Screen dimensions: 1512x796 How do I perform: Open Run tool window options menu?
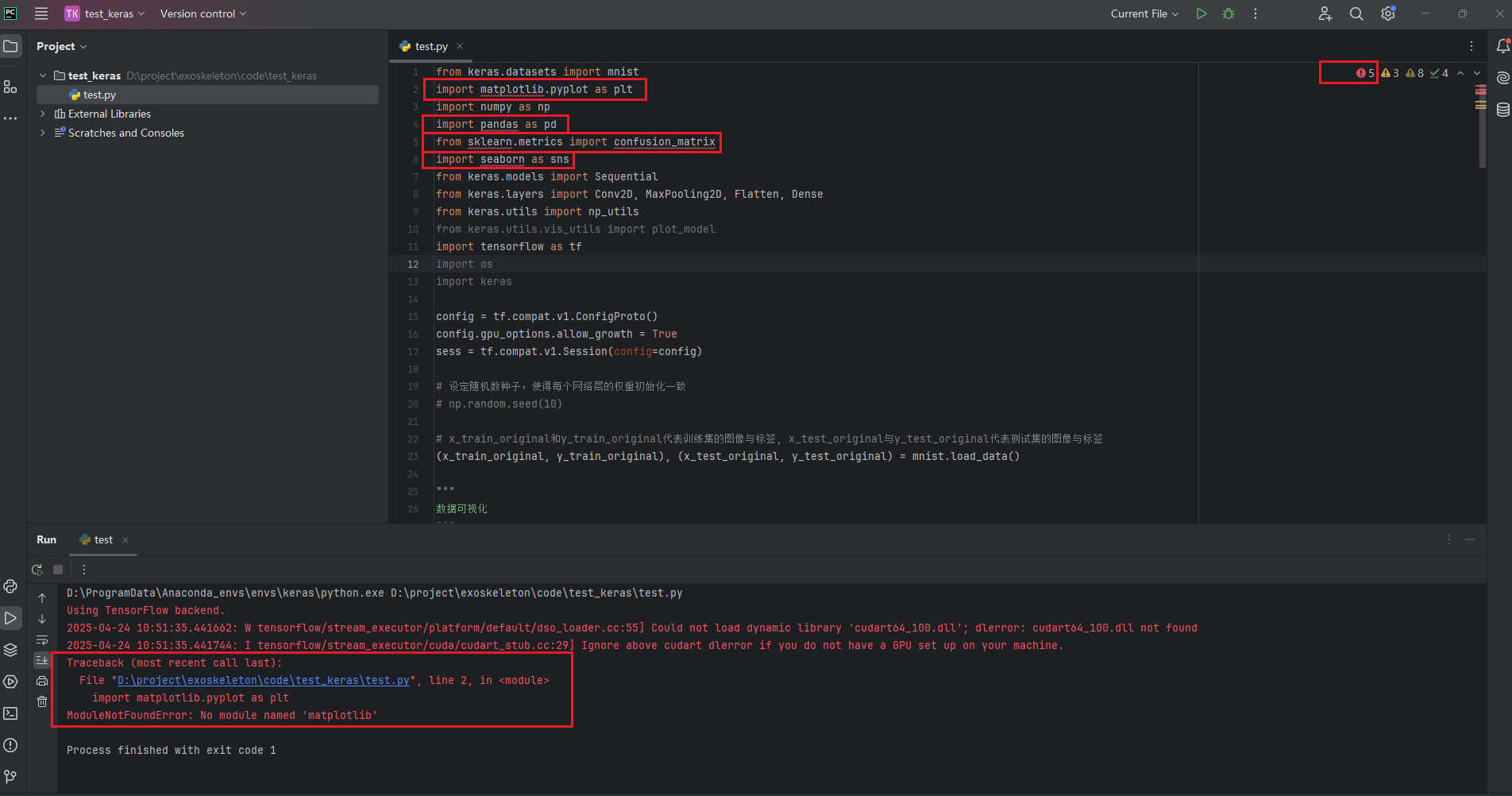1449,539
